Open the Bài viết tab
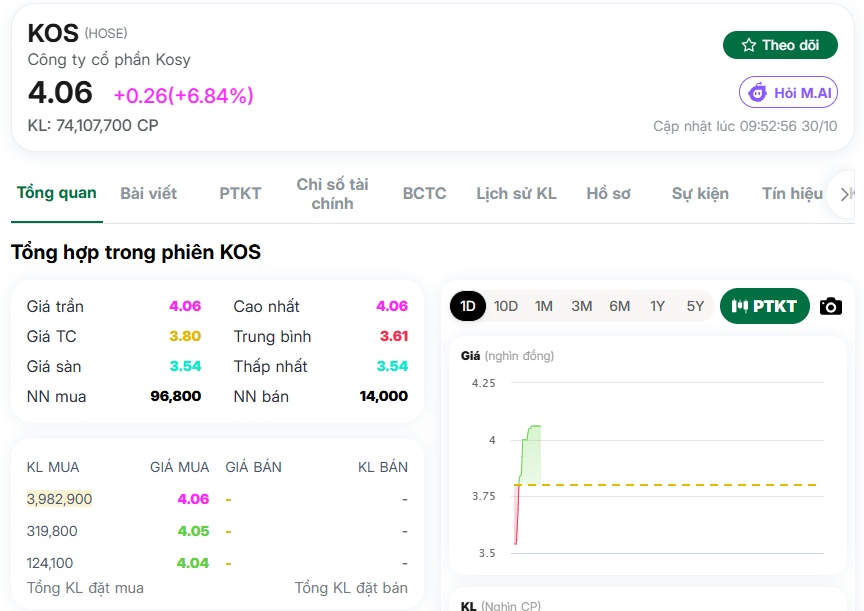The height and width of the screenshot is (611, 864). [x=149, y=193]
